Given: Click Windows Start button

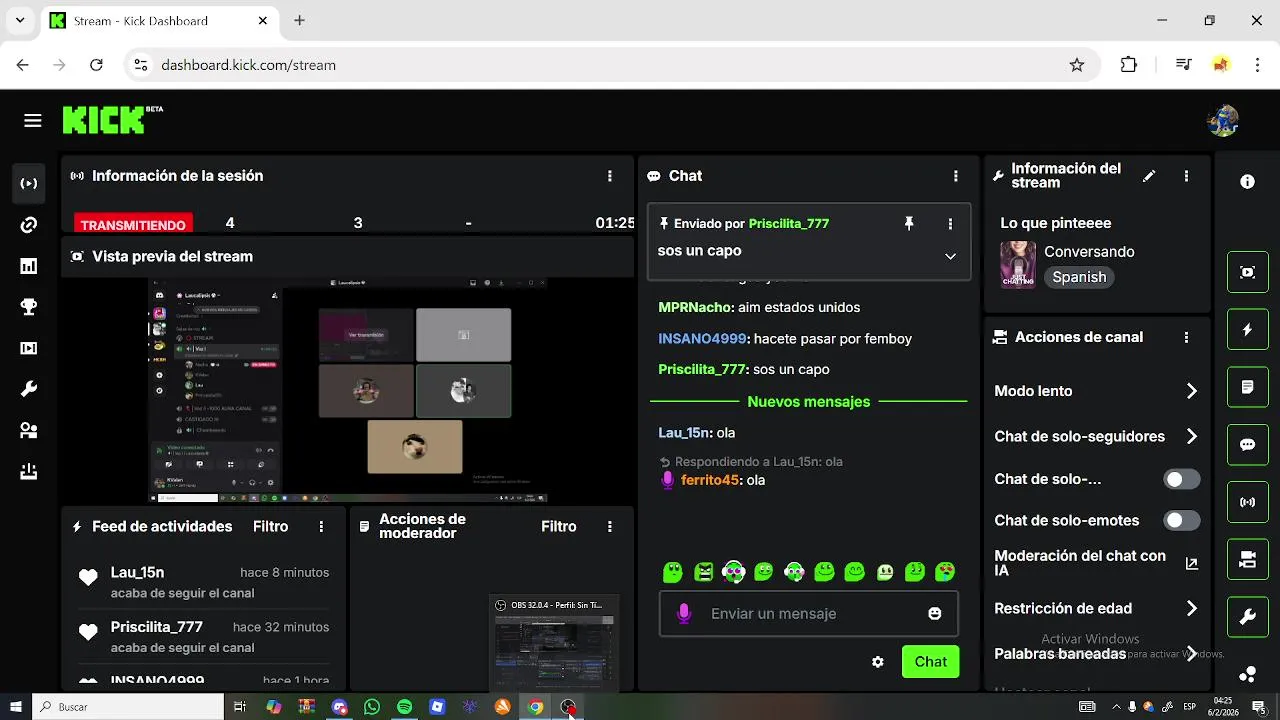Looking at the screenshot, I should pos(16,707).
